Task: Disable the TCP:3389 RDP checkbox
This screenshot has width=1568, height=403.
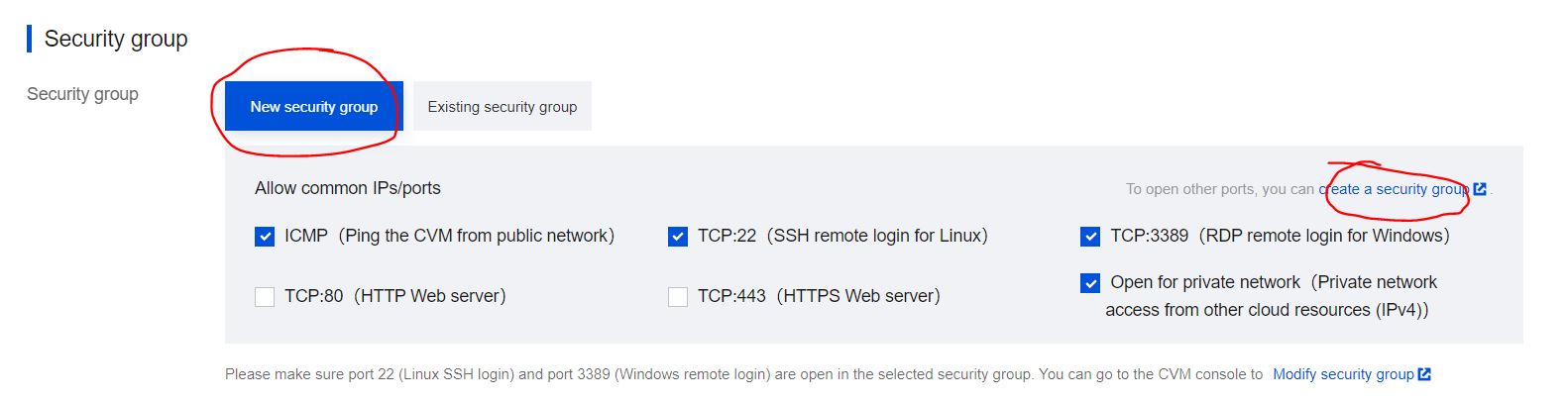Action: click(1090, 237)
